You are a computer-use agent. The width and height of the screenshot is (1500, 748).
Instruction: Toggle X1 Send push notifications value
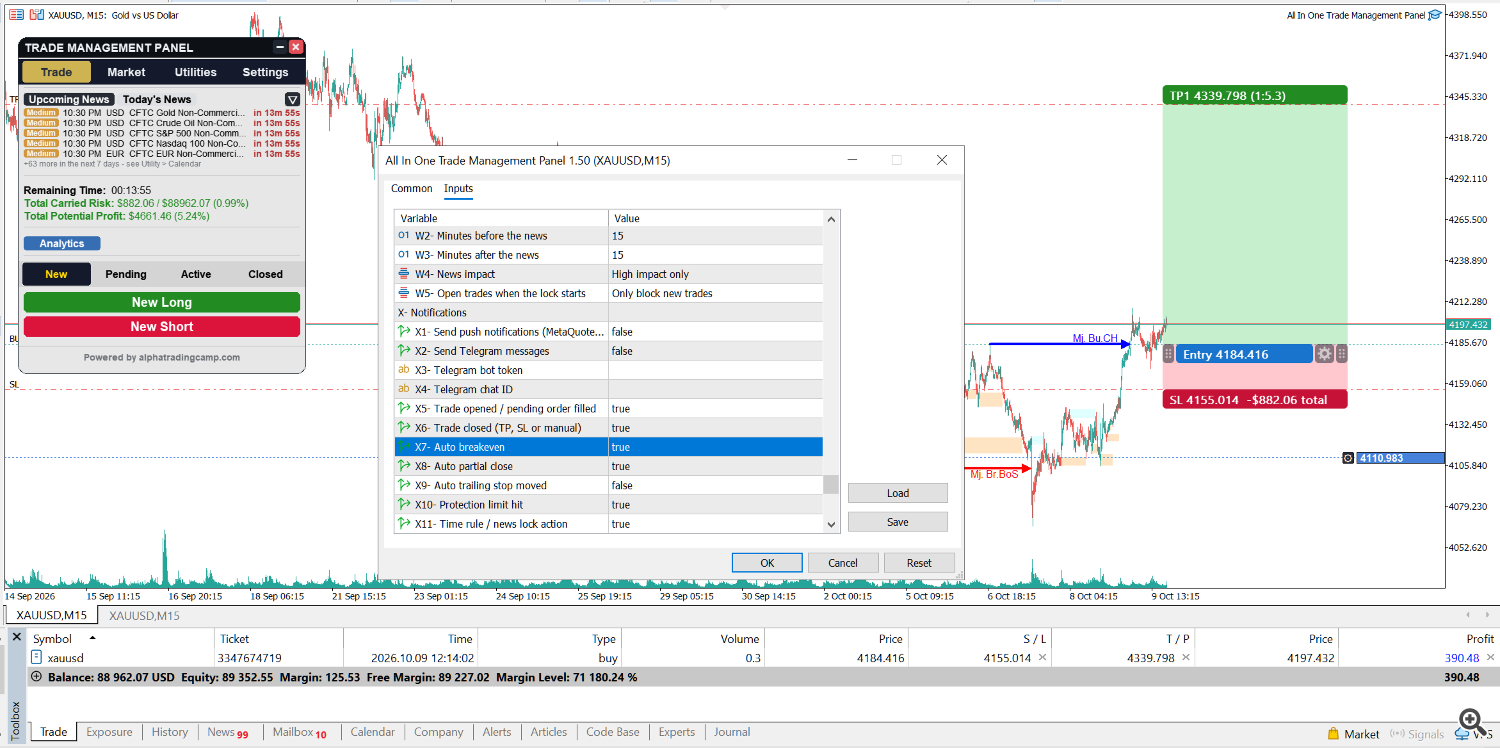click(715, 332)
